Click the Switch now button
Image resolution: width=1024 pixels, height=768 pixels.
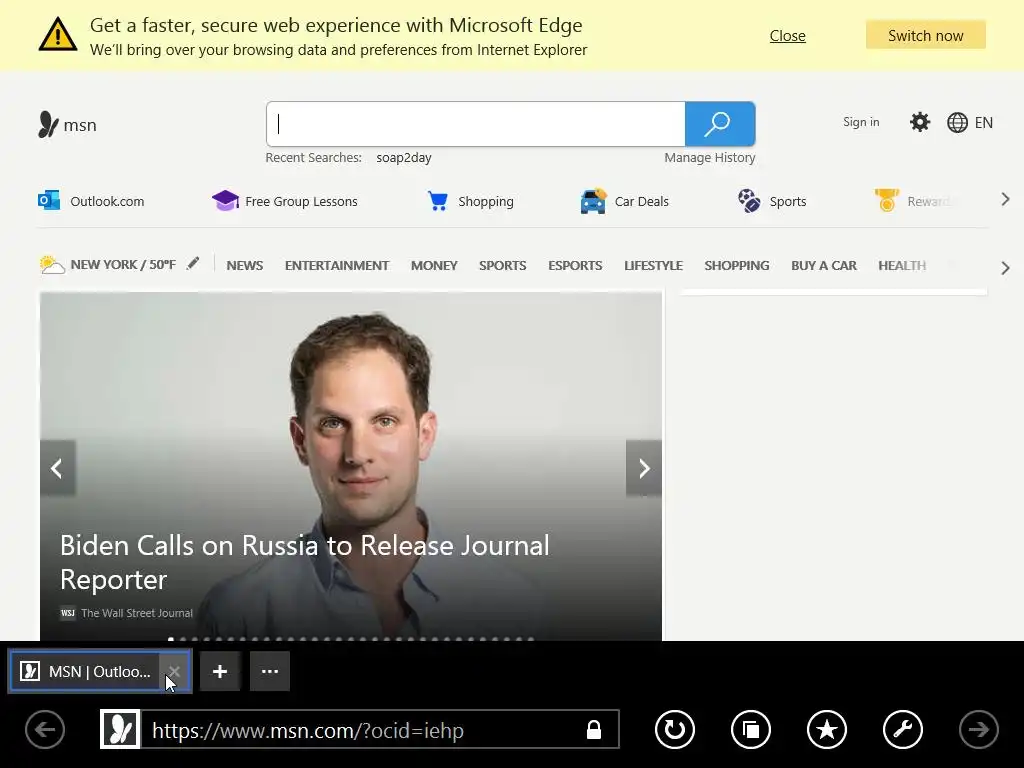click(x=925, y=35)
